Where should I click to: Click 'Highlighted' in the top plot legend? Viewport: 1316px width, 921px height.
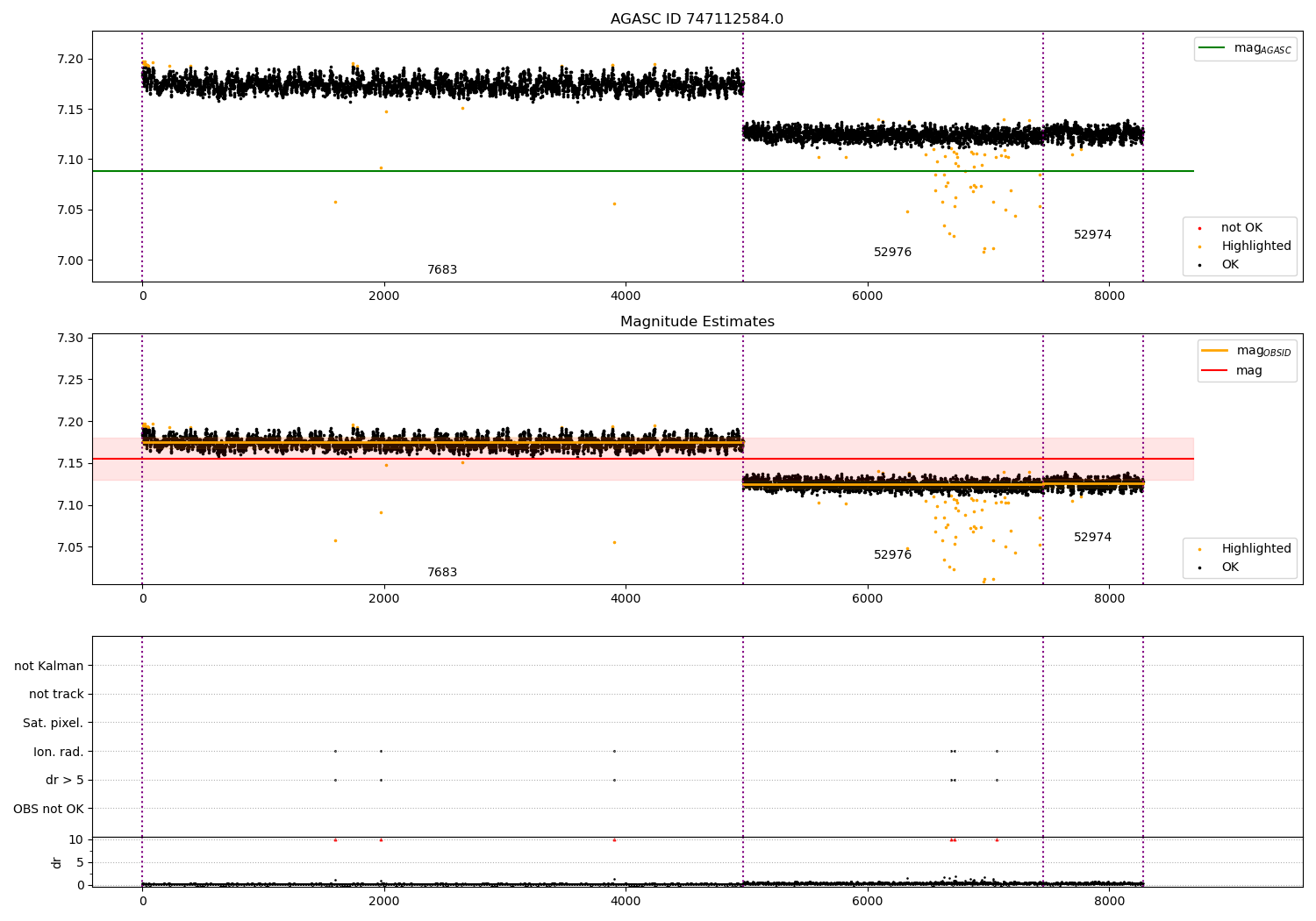[x=1255, y=246]
